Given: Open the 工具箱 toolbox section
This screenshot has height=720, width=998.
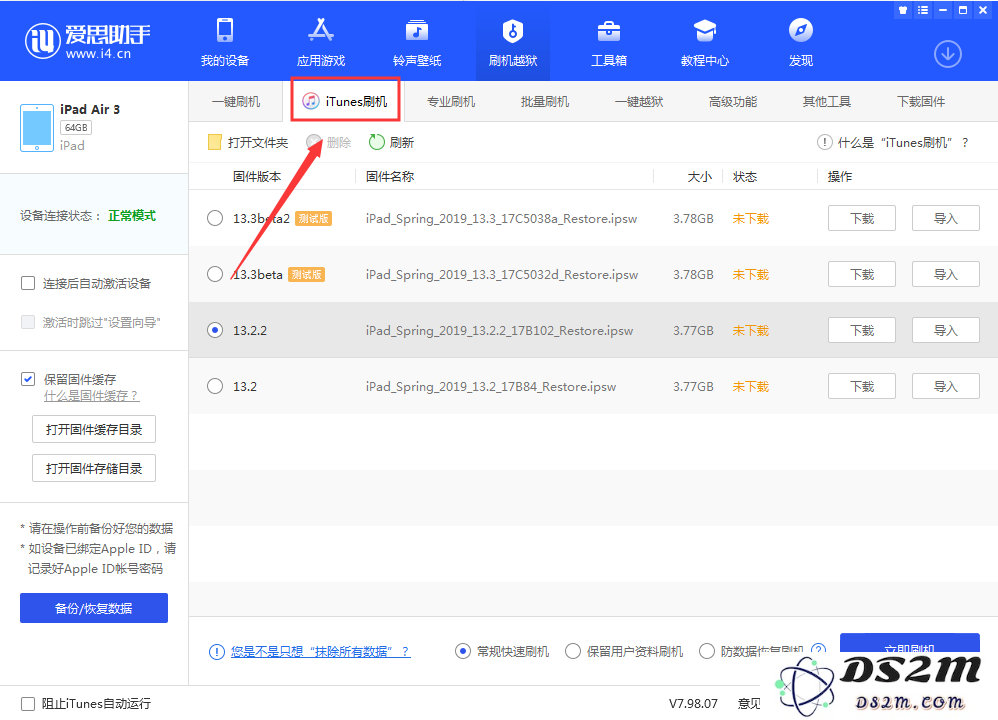Looking at the screenshot, I should click(x=609, y=42).
